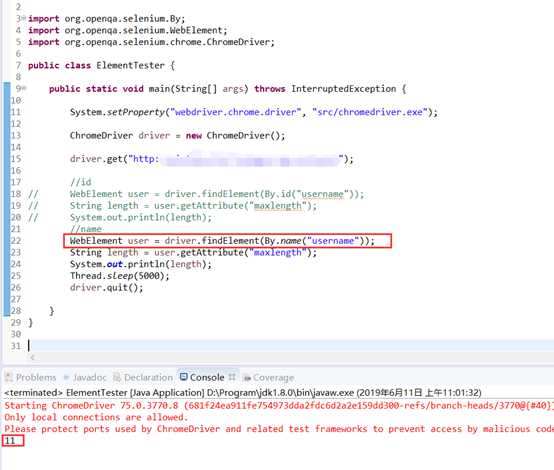Viewport: 554px width, 470px height.
Task: Collapse the main method fold marker at line 9
Action: click(24, 88)
